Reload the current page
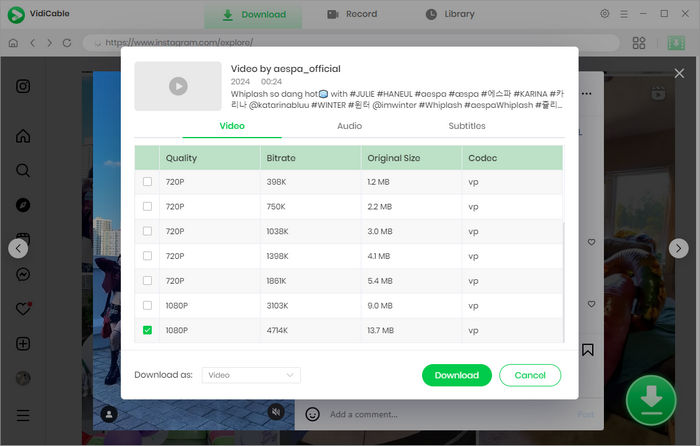The image size is (700, 446). [x=67, y=43]
